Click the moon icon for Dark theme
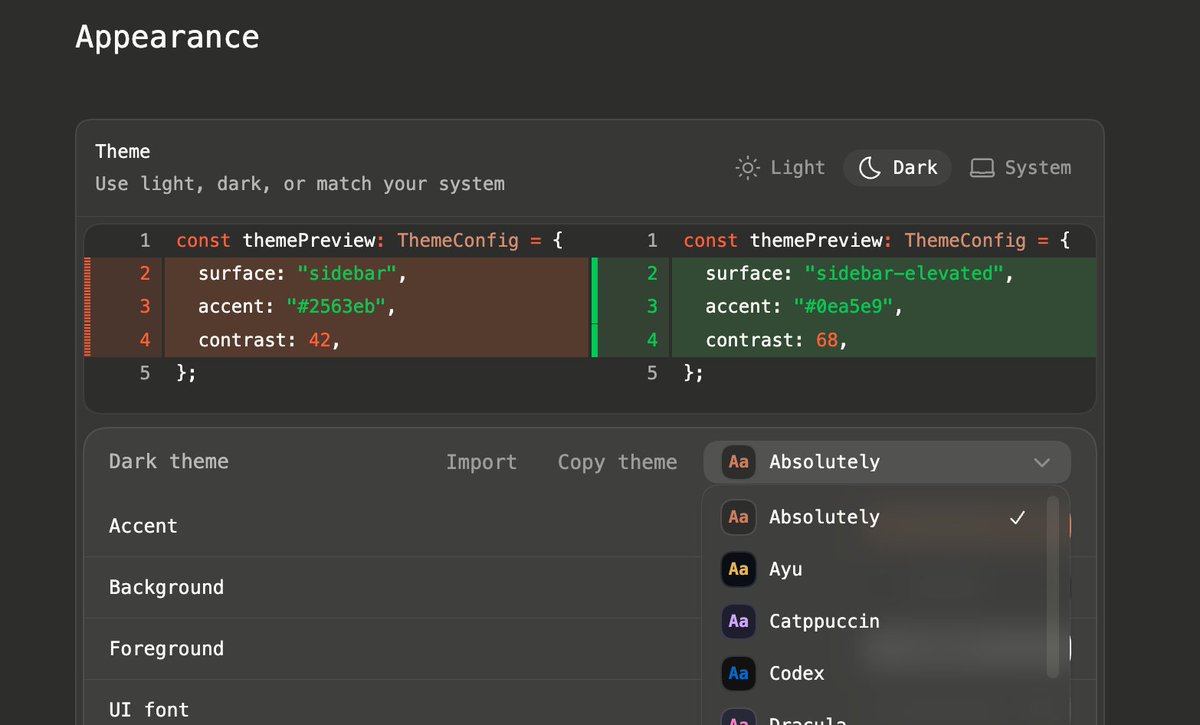The image size is (1200, 725). coord(870,168)
